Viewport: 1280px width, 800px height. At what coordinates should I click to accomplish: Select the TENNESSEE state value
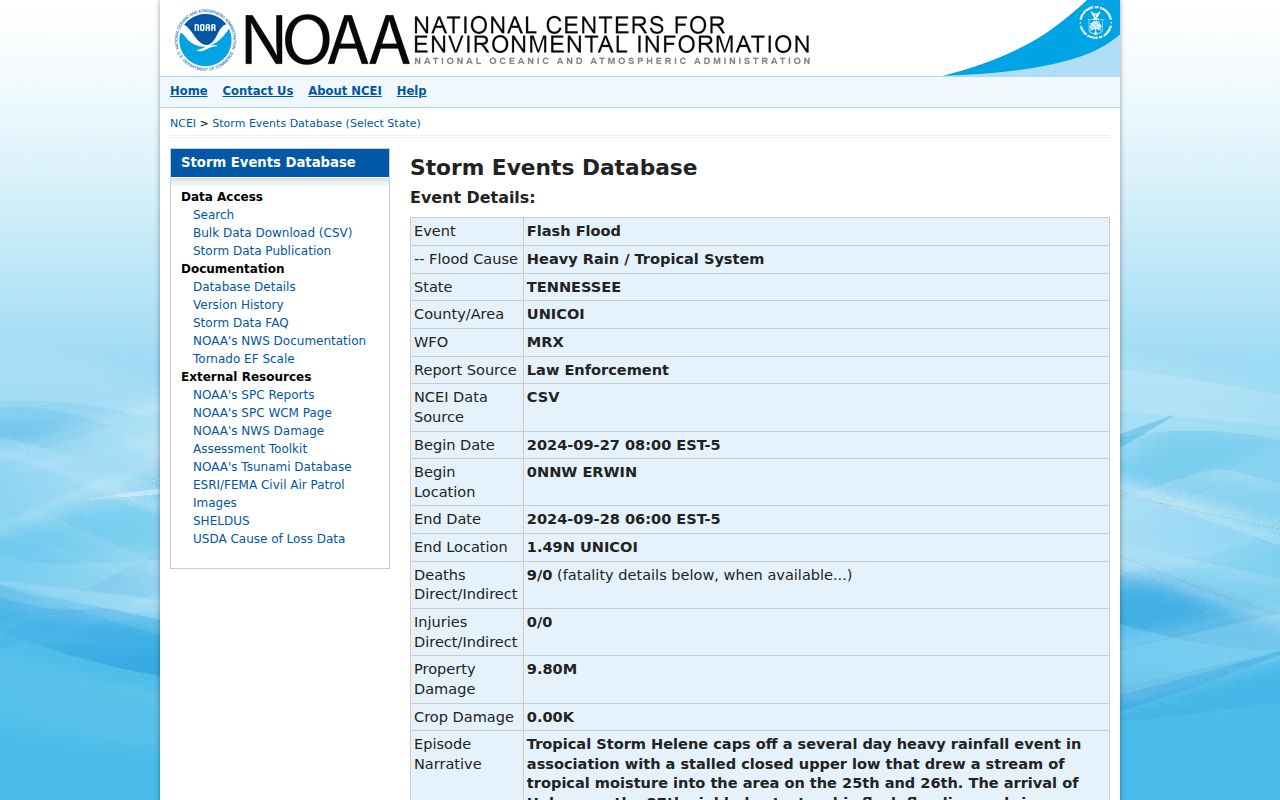point(574,287)
